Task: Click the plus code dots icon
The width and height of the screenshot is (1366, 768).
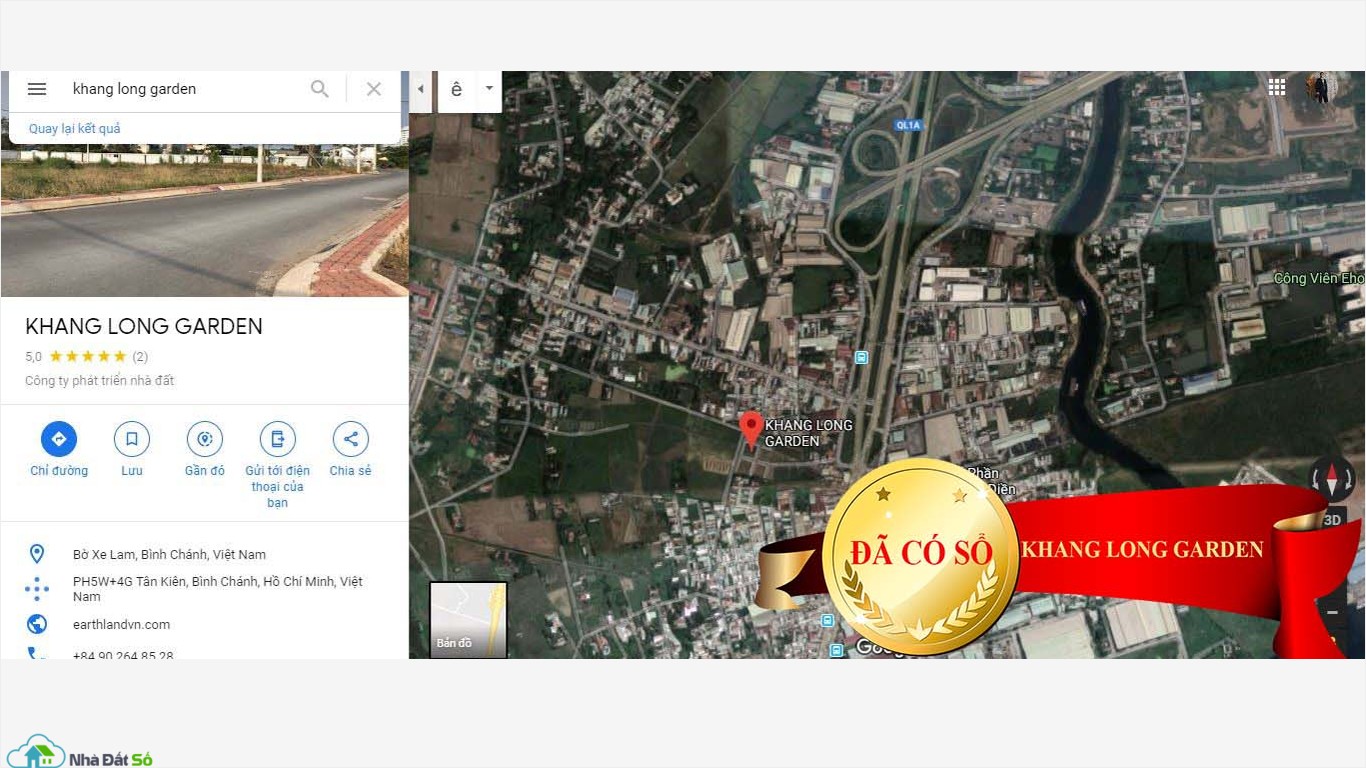Action: [37, 589]
